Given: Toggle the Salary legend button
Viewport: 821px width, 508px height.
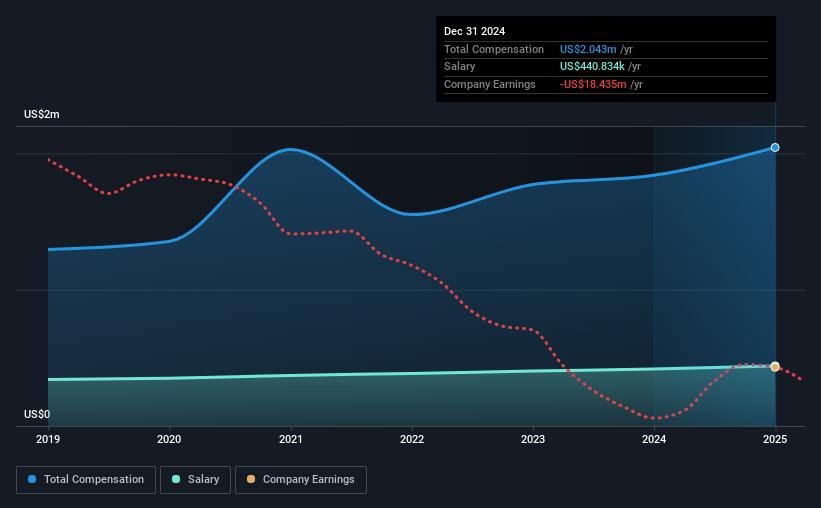Looking at the screenshot, I should pyautogui.click(x=195, y=480).
